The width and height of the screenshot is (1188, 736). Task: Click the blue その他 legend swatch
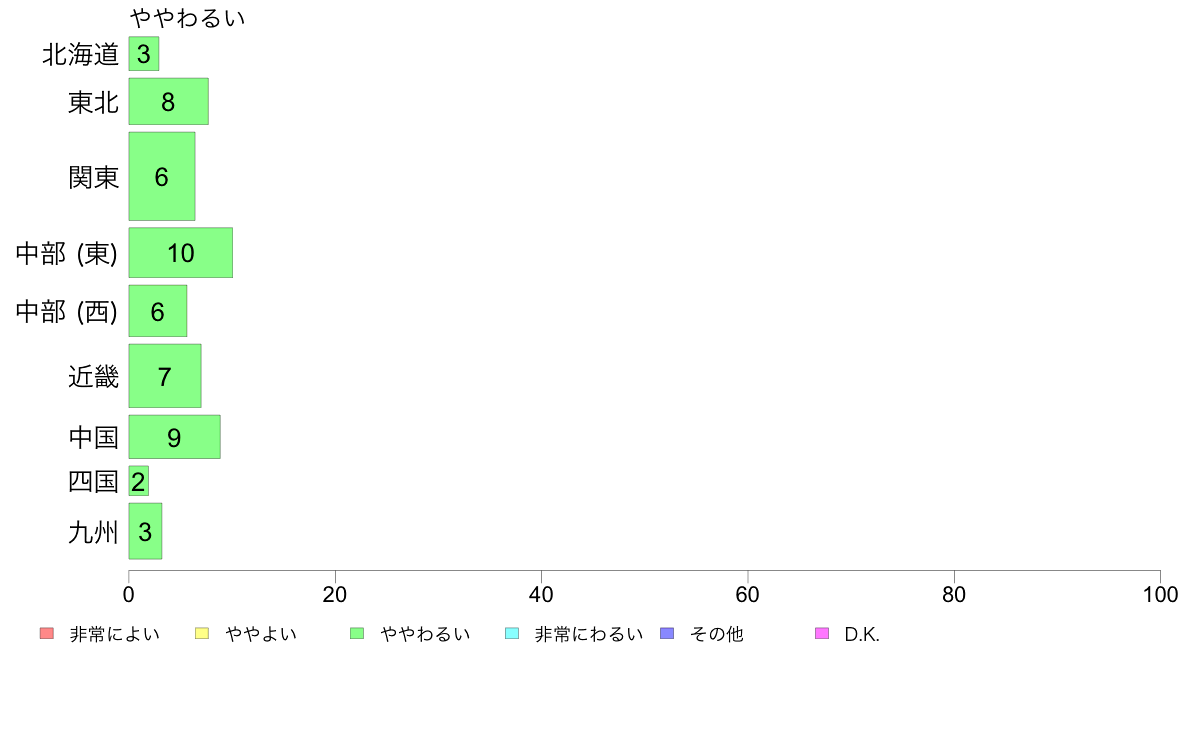click(667, 634)
